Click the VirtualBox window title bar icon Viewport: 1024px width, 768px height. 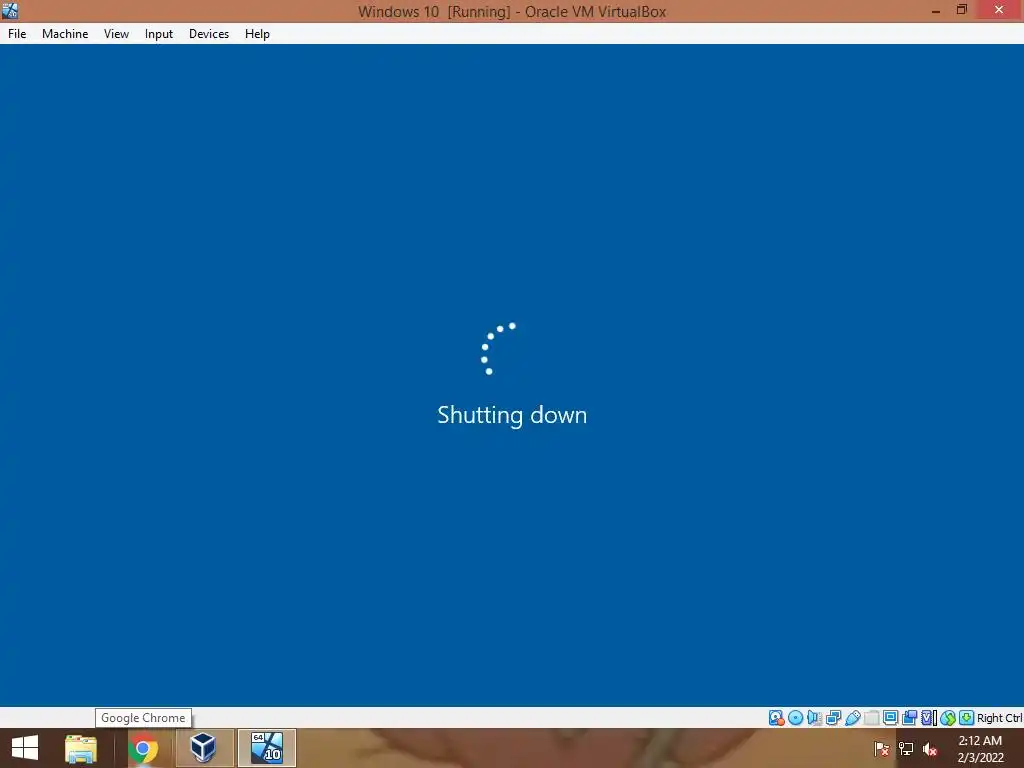click(10, 10)
